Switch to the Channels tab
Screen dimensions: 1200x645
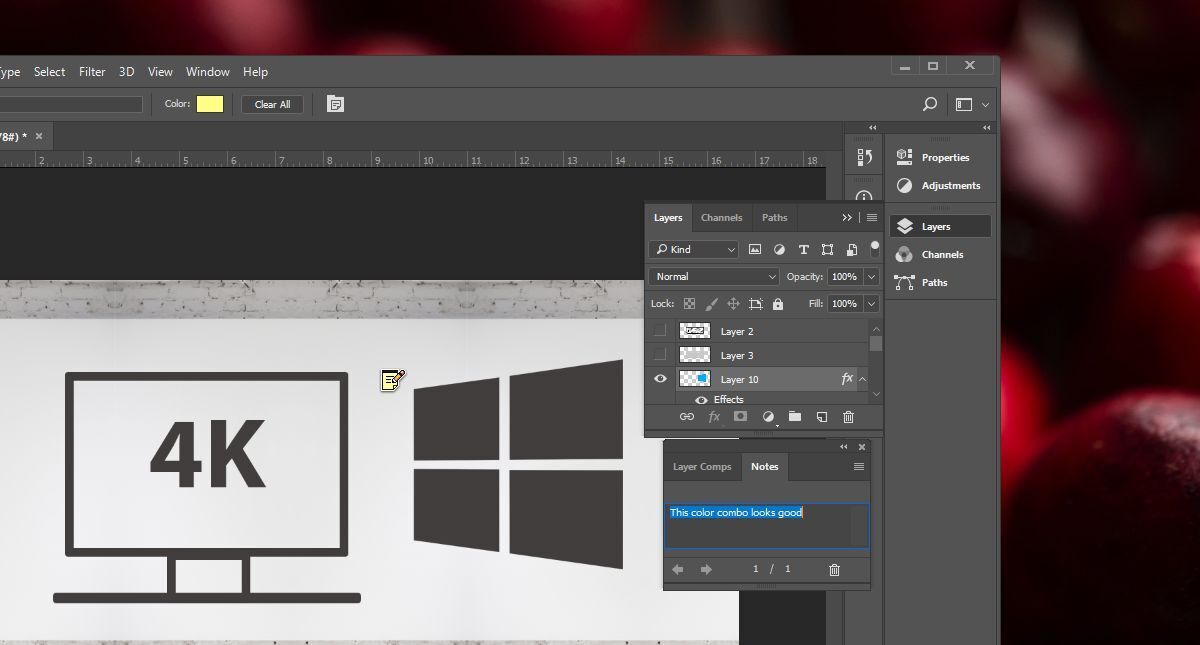721,217
